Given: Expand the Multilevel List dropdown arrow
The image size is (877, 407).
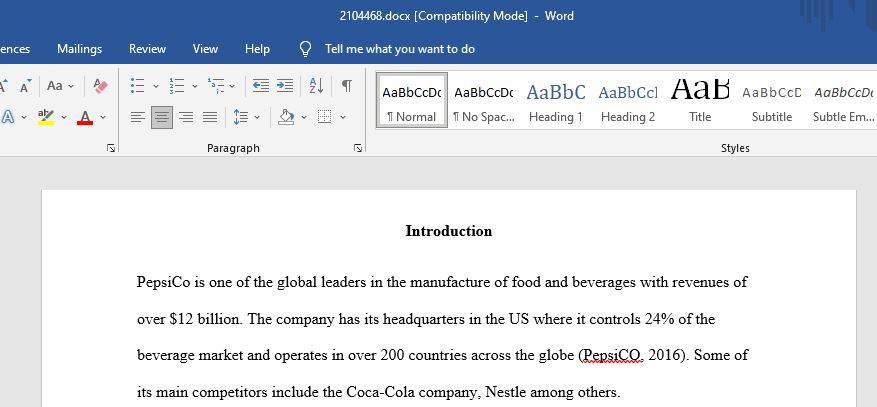Looking at the screenshot, I should click(x=232, y=86).
